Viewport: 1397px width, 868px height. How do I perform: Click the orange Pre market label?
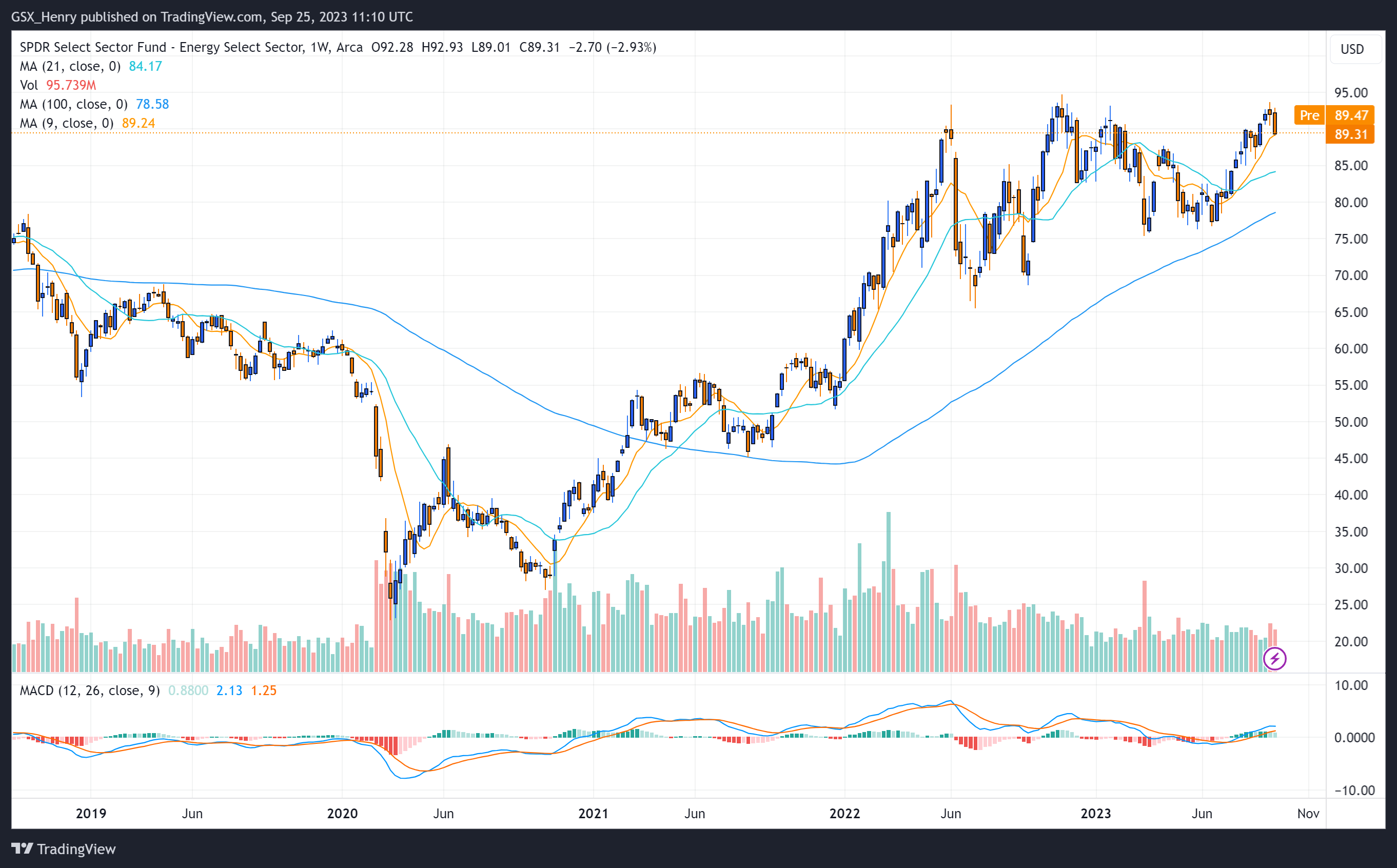pyautogui.click(x=1309, y=115)
